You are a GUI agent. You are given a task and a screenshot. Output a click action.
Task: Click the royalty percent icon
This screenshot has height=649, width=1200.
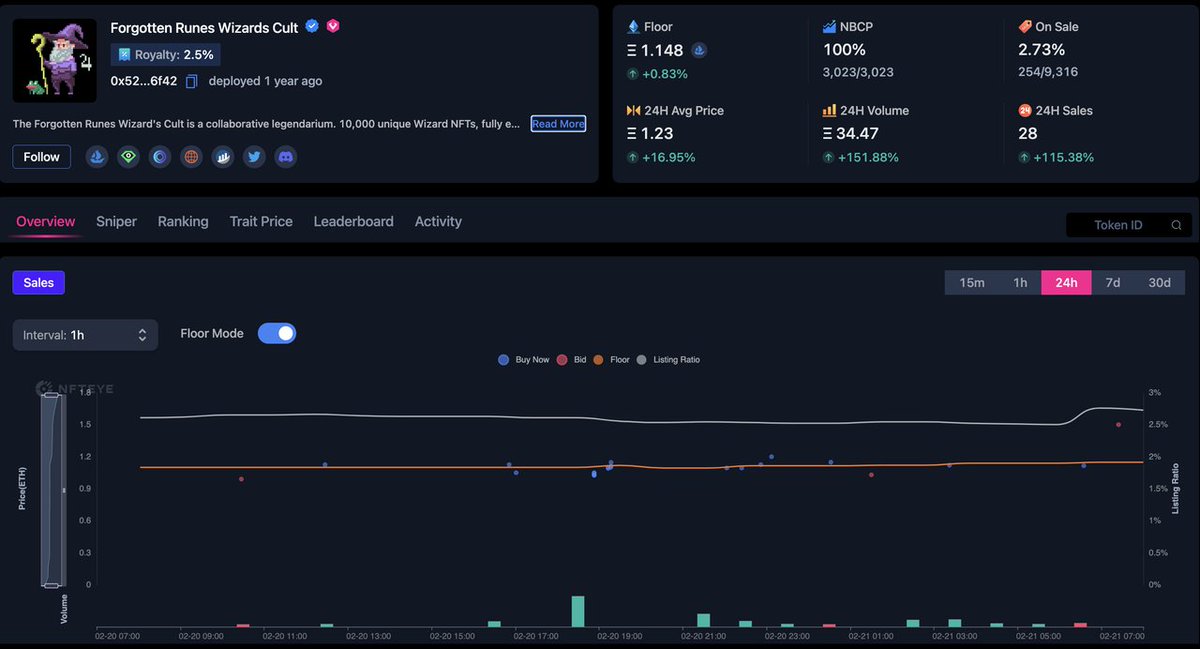[124, 55]
